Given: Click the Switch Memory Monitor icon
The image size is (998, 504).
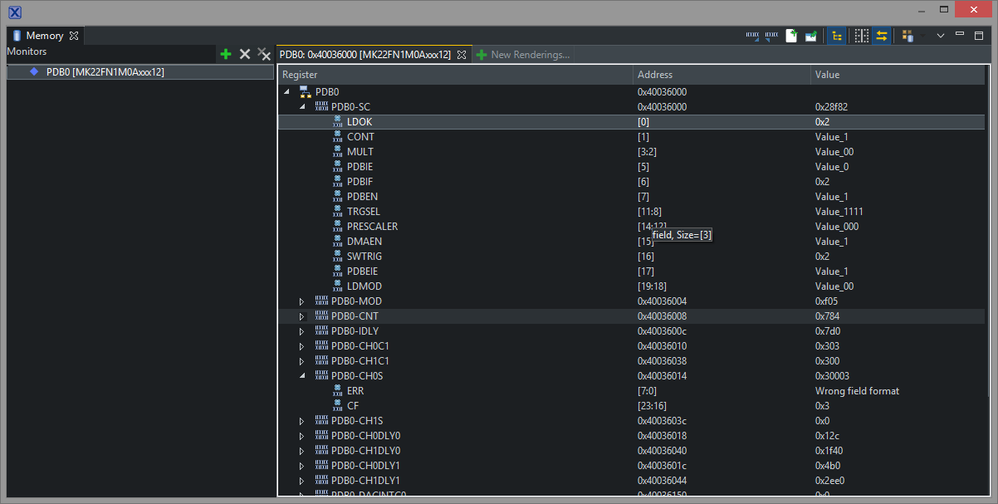Looking at the screenshot, I should click(908, 36).
